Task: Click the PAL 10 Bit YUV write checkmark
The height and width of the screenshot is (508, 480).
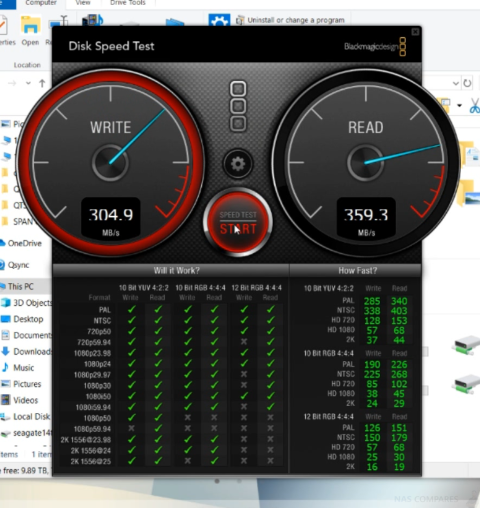Action: (131, 310)
